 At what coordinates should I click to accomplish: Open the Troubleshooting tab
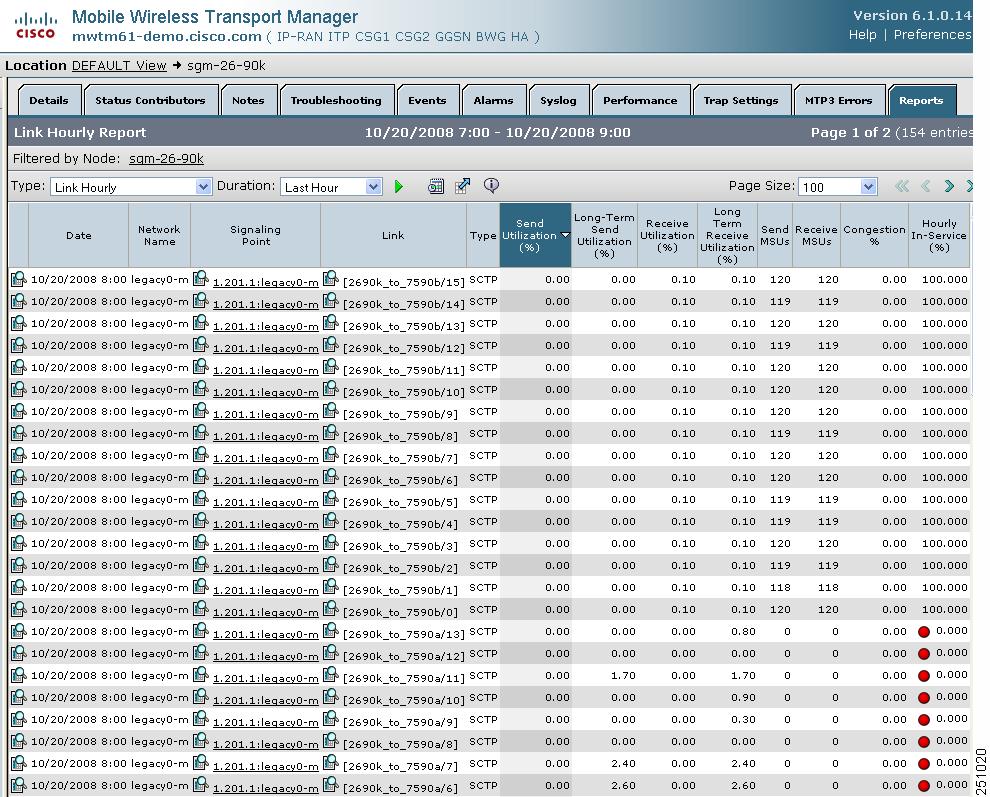(x=336, y=100)
